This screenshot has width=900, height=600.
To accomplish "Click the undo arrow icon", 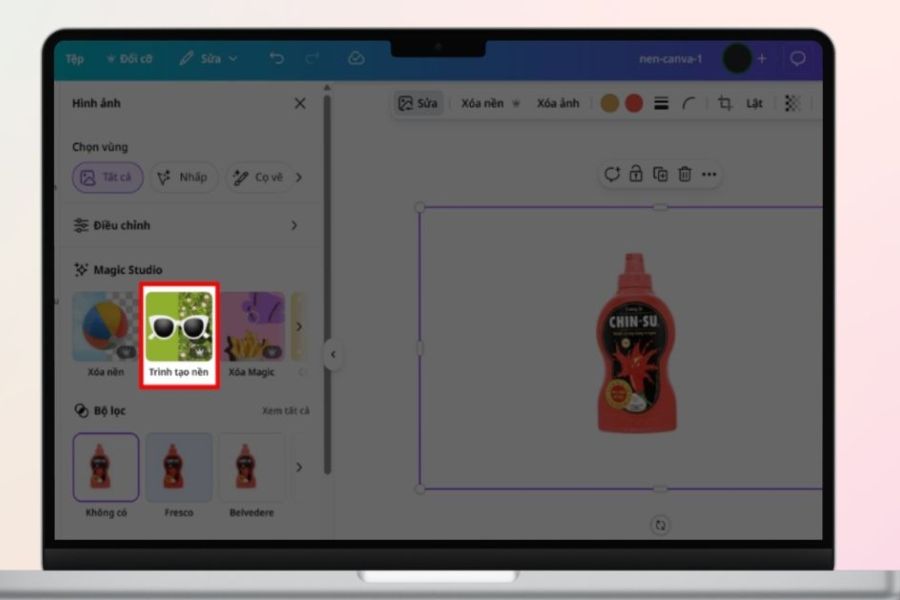I will point(277,59).
